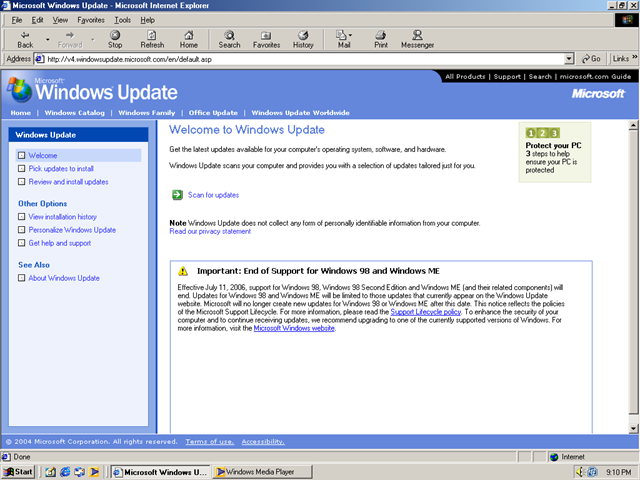
Task: Open the Favorites menu
Action: pyautogui.click(x=91, y=20)
